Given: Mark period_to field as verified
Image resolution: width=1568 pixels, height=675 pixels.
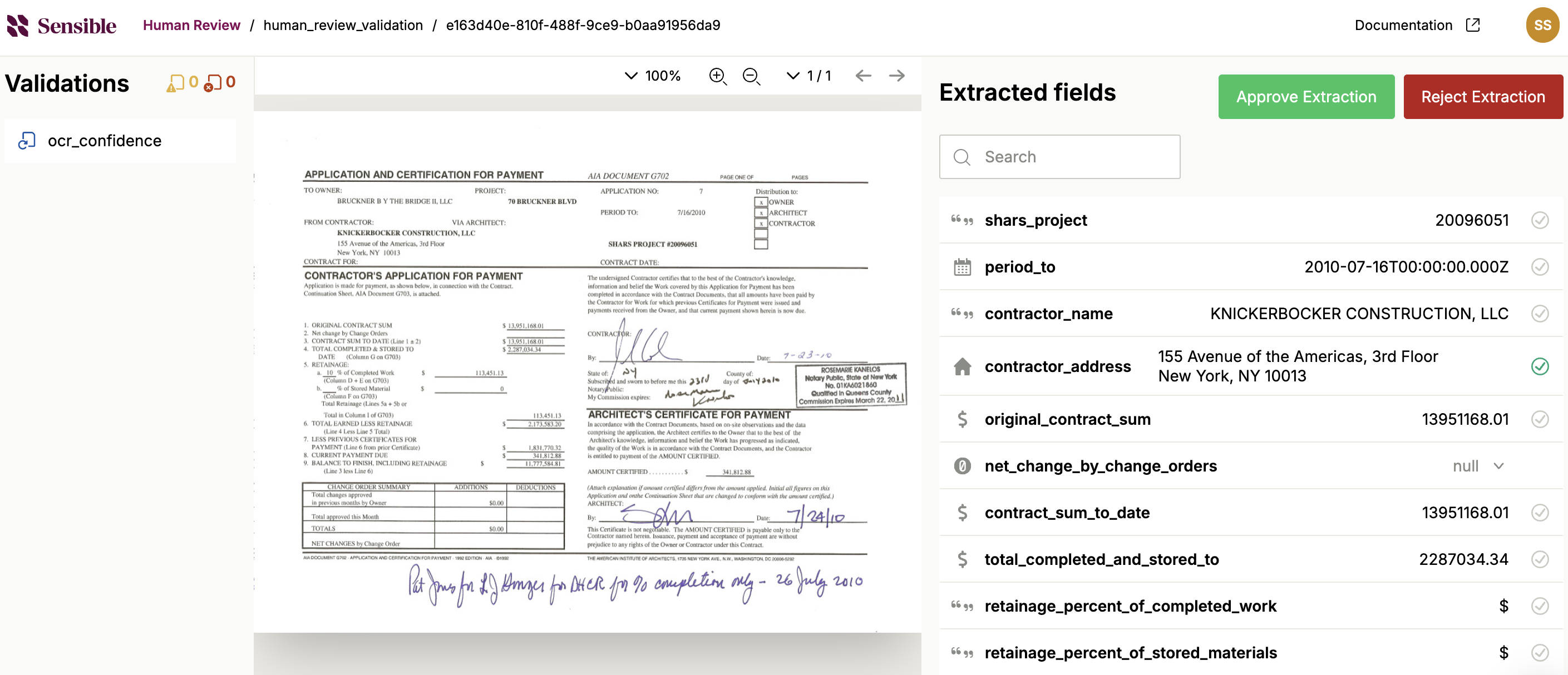Looking at the screenshot, I should (x=1540, y=267).
